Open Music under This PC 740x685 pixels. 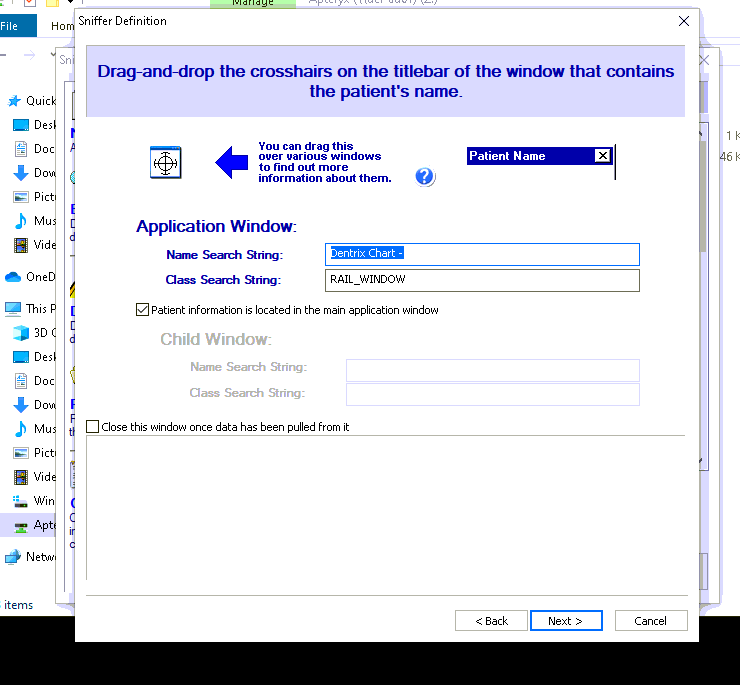point(34,429)
